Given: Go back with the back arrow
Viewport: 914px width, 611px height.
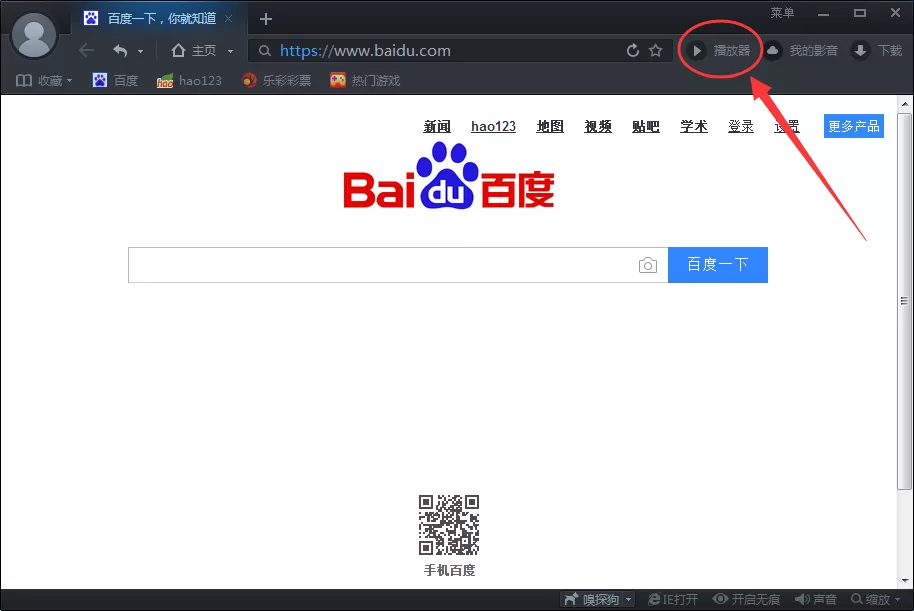Looking at the screenshot, I should tap(86, 51).
